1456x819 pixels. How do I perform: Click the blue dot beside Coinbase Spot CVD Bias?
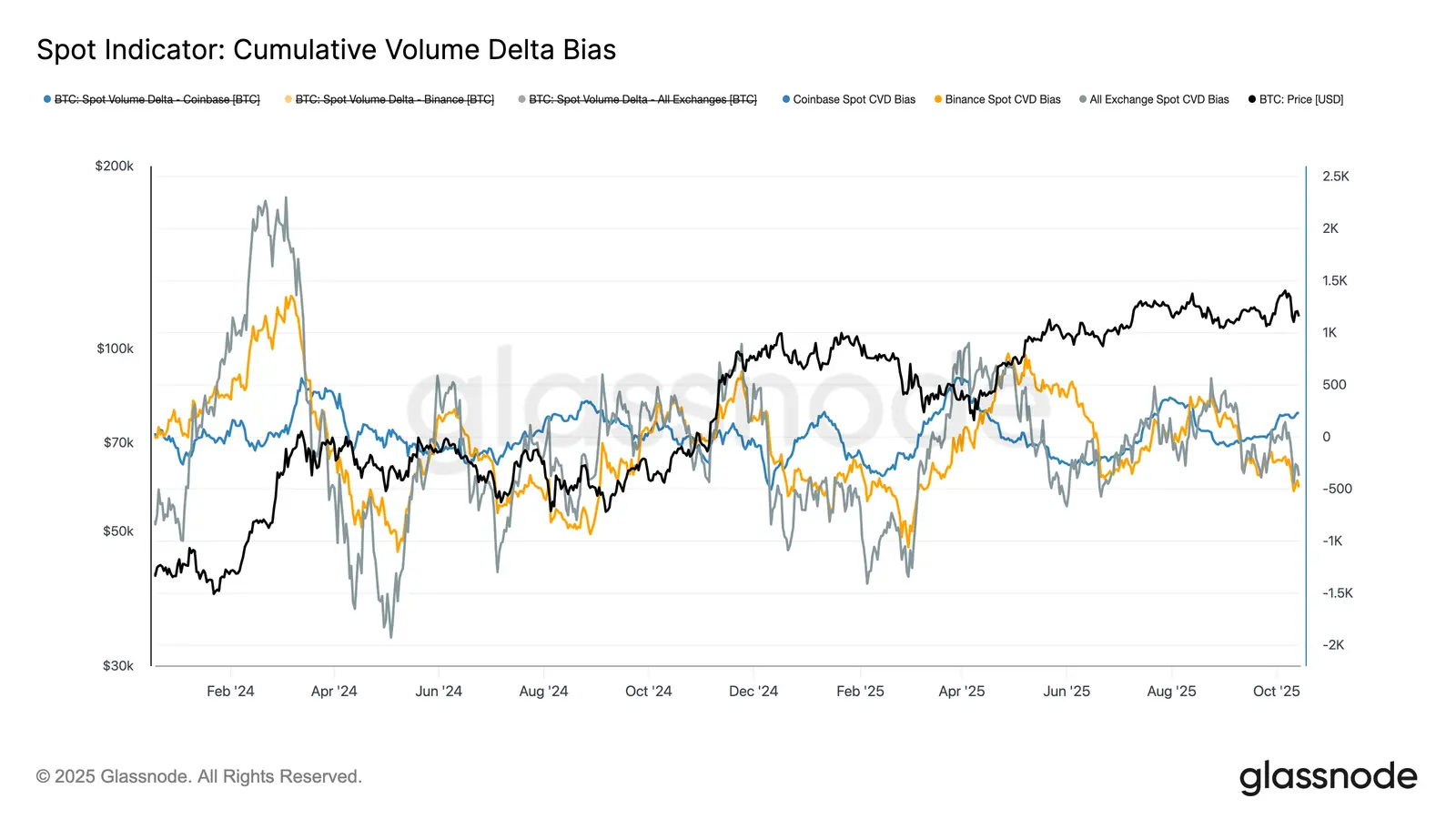coord(786,99)
